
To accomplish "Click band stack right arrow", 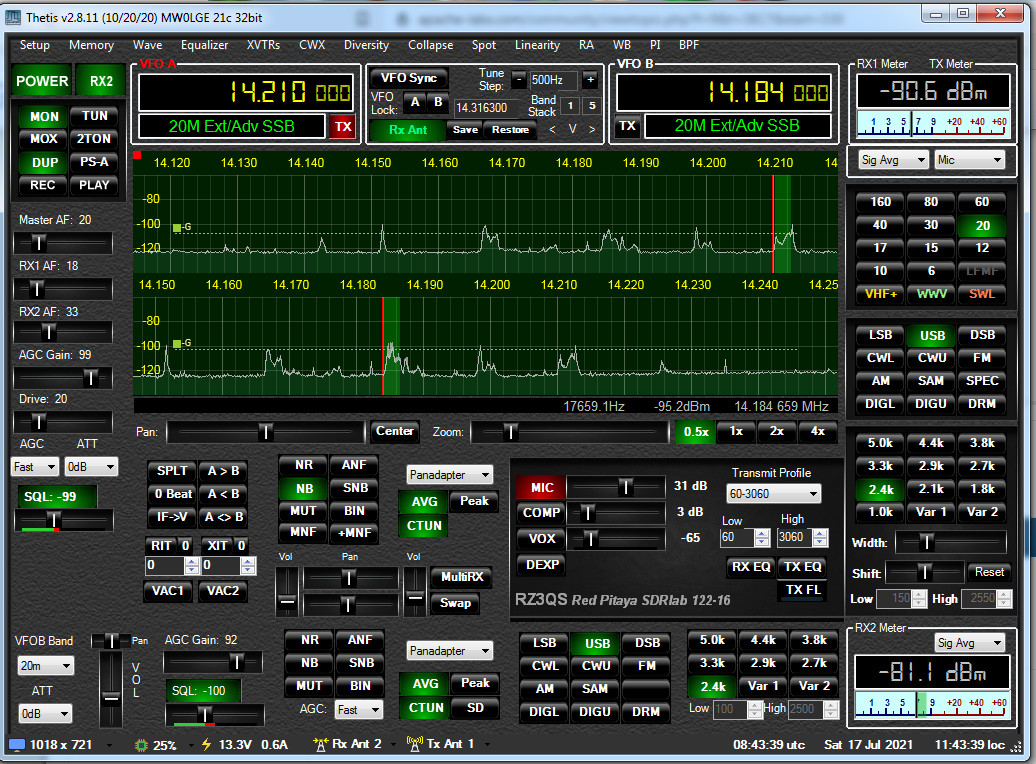I will pyautogui.click(x=592, y=130).
